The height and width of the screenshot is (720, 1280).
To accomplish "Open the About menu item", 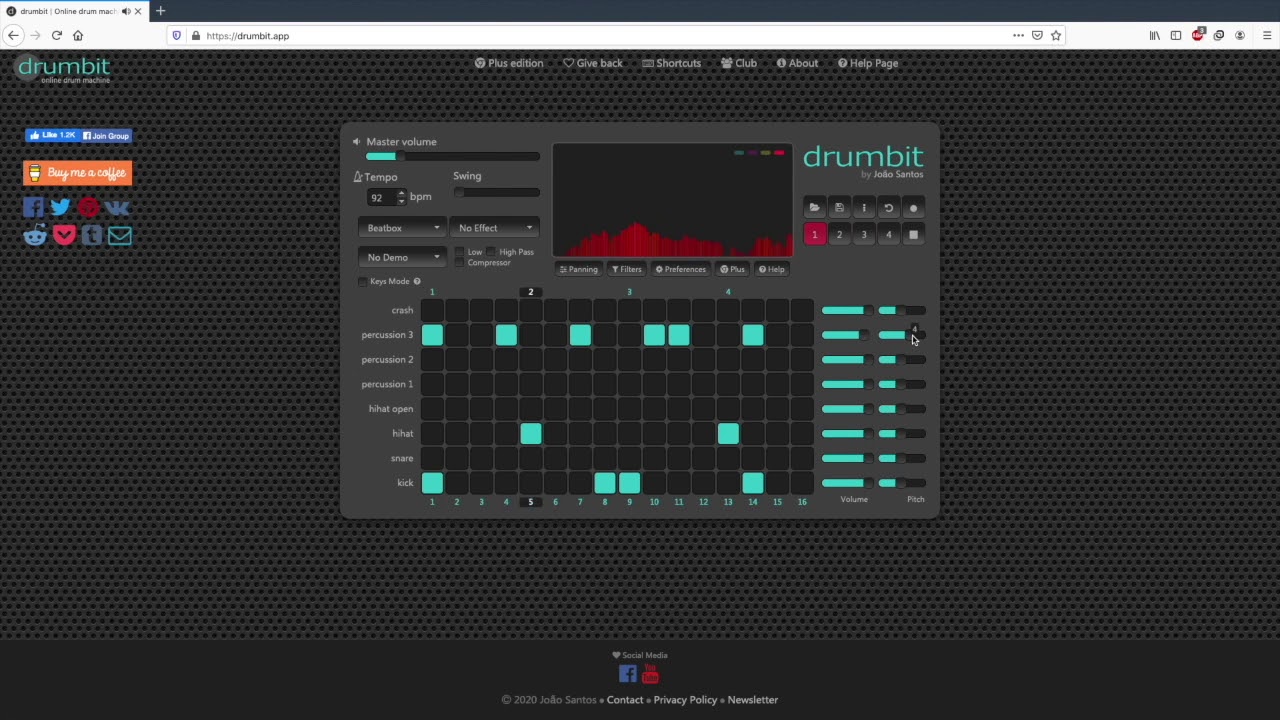I will (797, 63).
